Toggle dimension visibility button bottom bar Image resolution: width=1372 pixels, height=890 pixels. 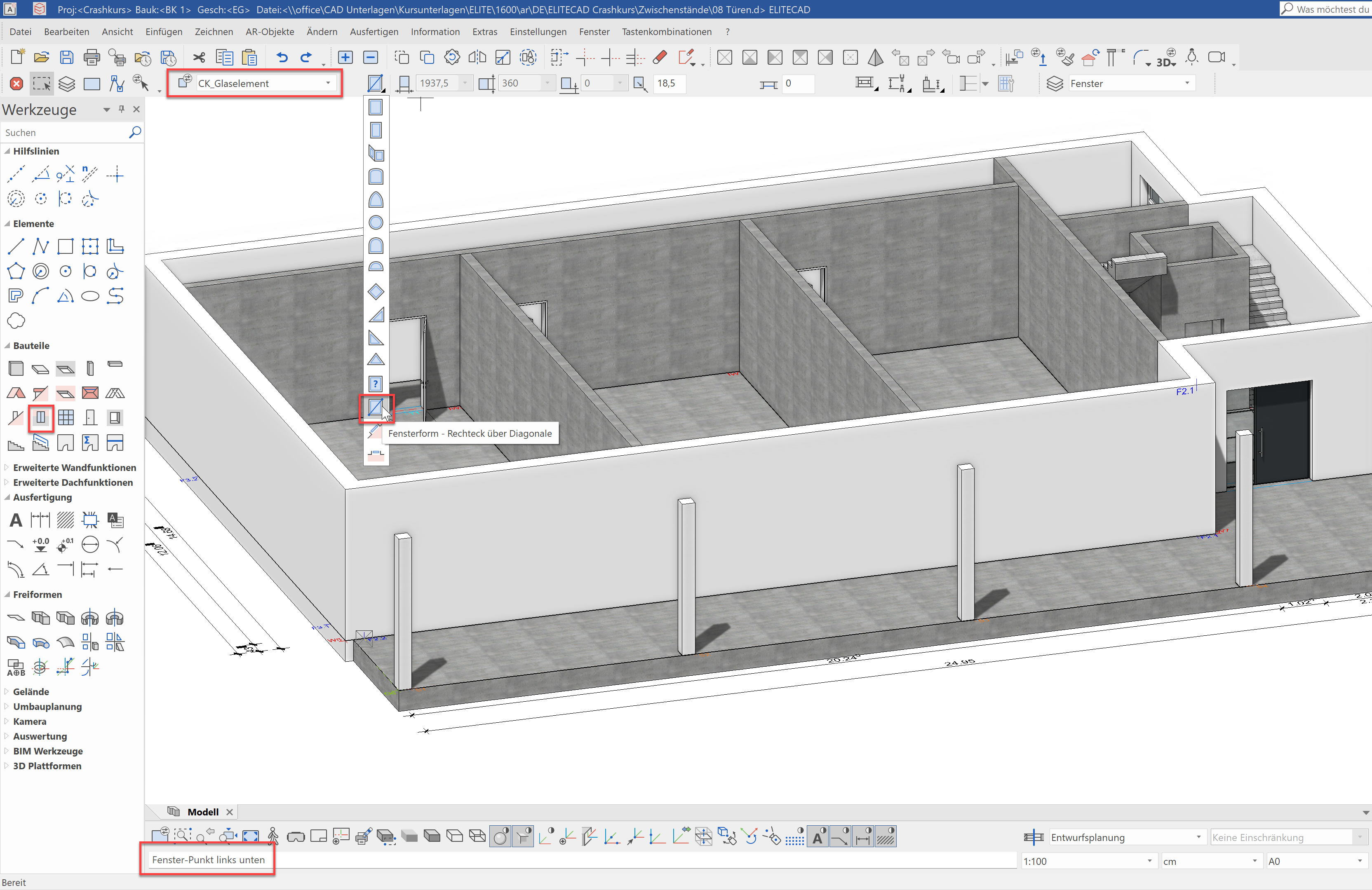(863, 836)
